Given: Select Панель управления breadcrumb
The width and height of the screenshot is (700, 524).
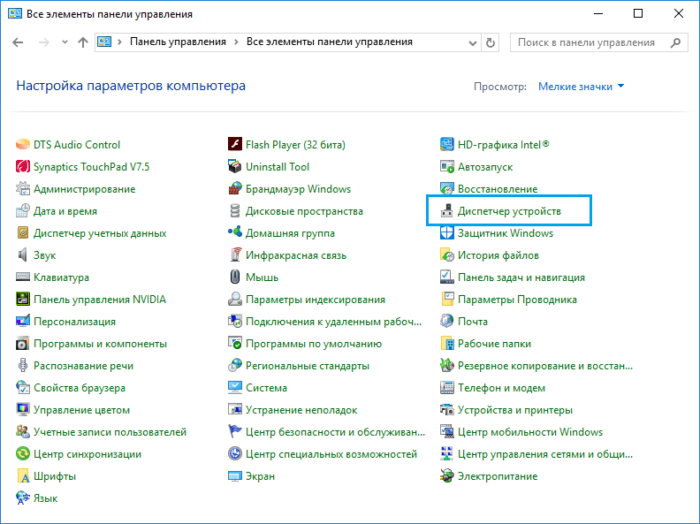Looking at the screenshot, I should click(178, 42).
